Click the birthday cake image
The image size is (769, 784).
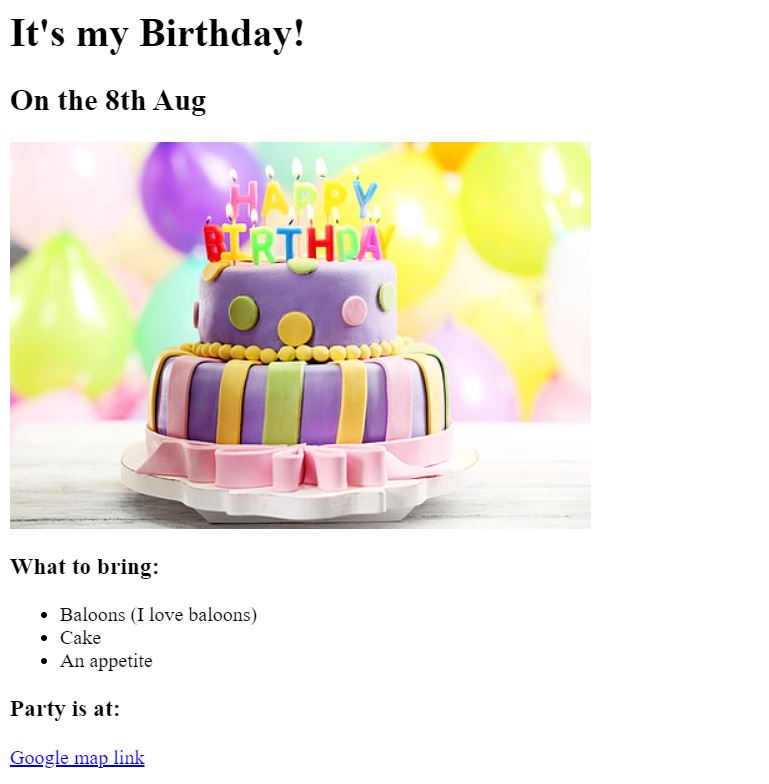[300, 335]
